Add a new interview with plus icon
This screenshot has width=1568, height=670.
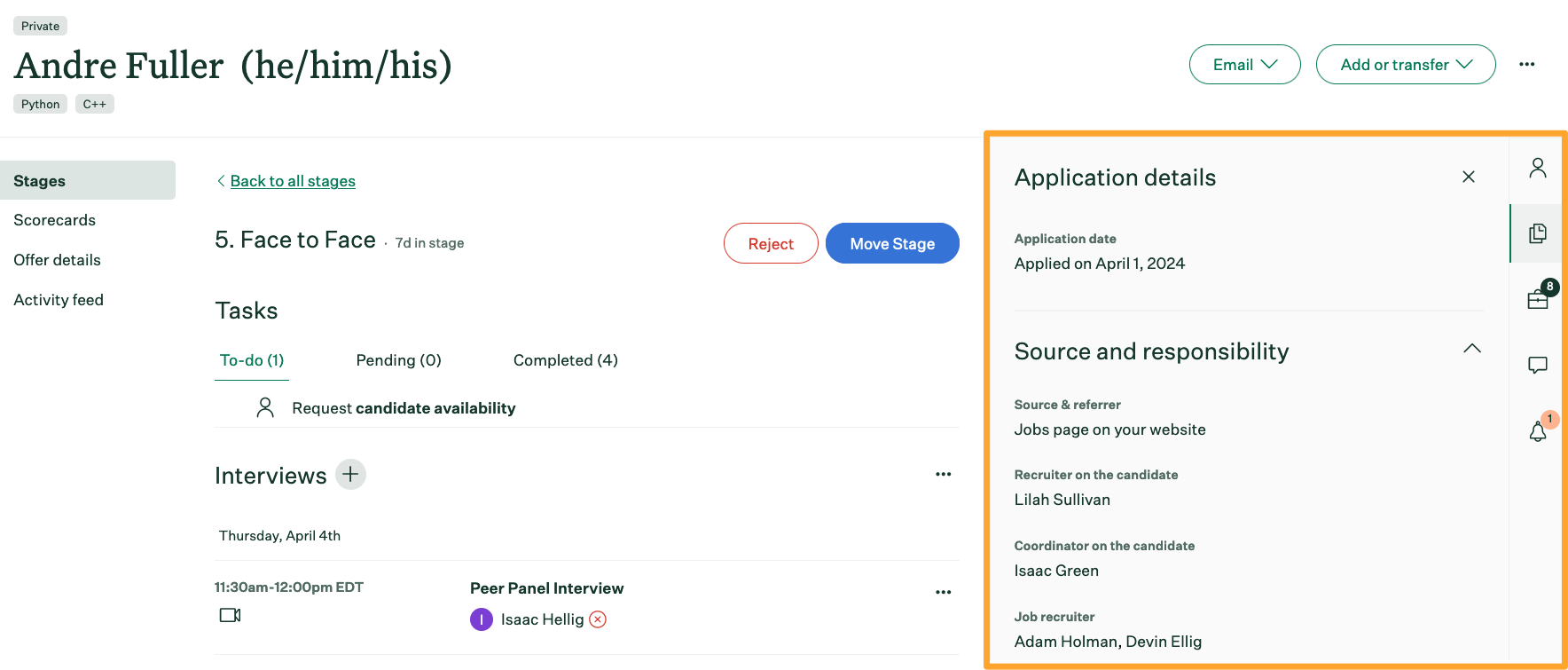click(350, 475)
